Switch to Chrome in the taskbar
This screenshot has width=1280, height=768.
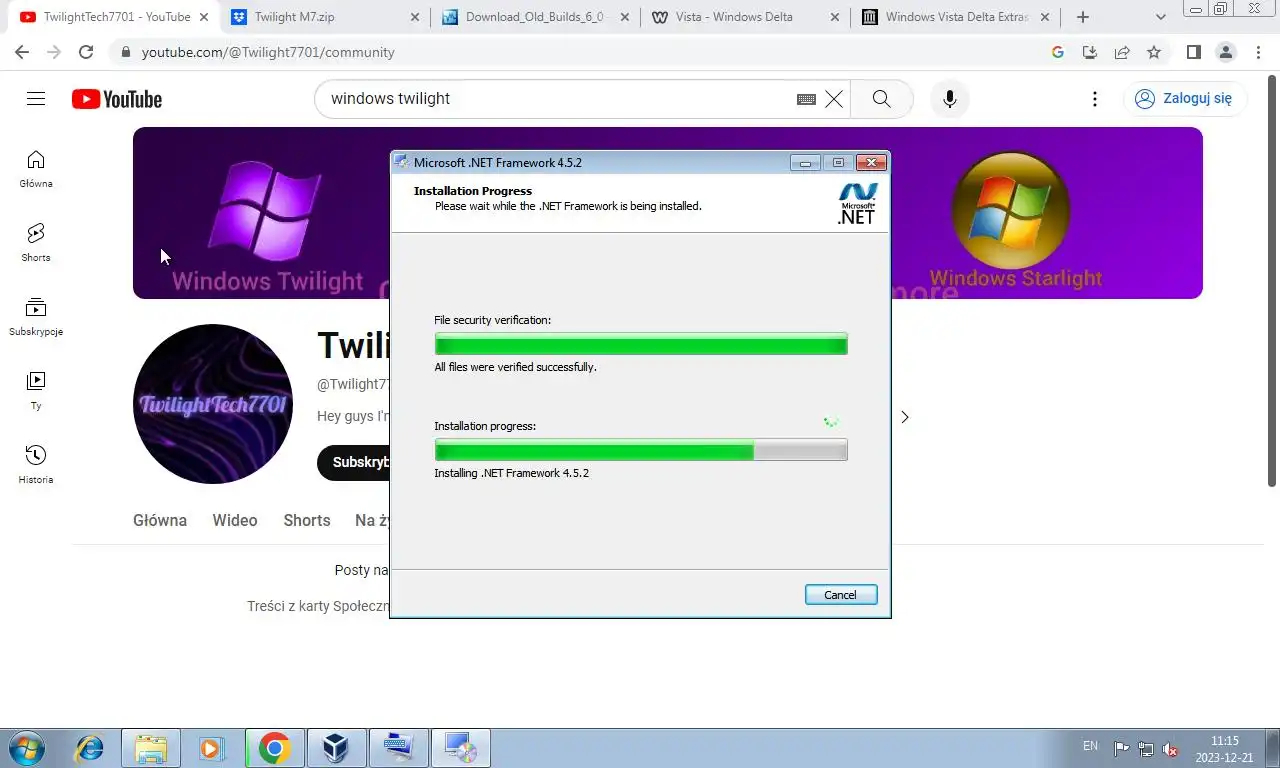(x=274, y=748)
